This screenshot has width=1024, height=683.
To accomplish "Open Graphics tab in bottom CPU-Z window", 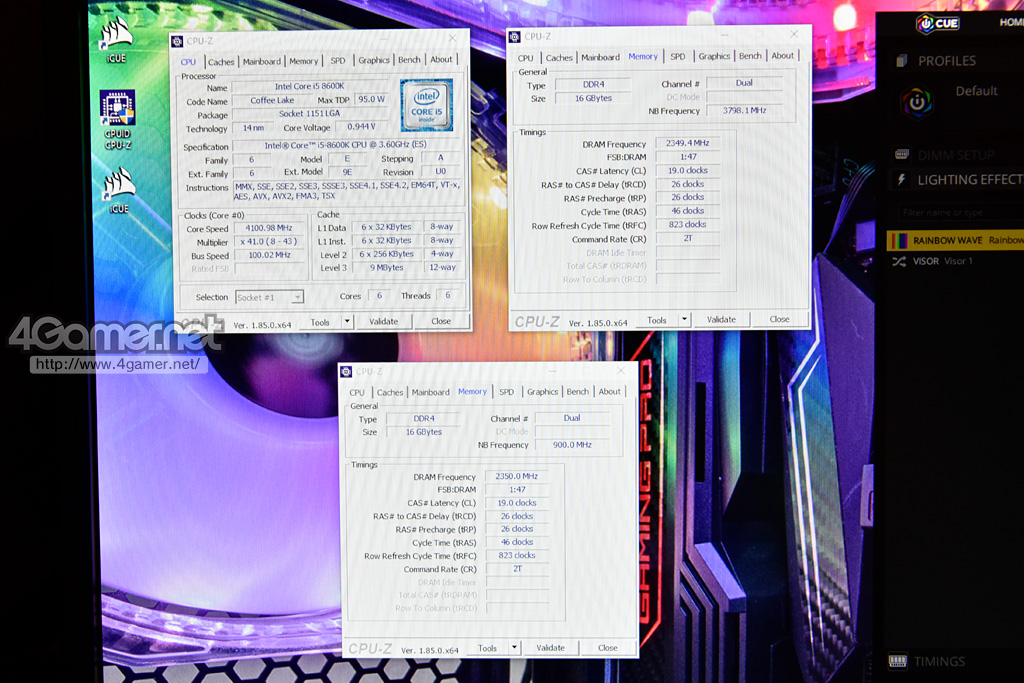I will click(542, 392).
